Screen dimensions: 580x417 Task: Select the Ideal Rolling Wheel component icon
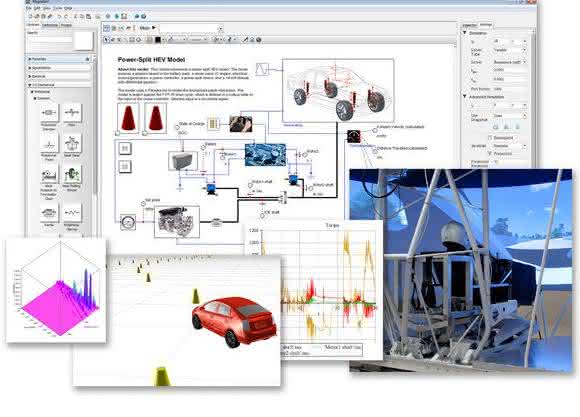point(72,175)
